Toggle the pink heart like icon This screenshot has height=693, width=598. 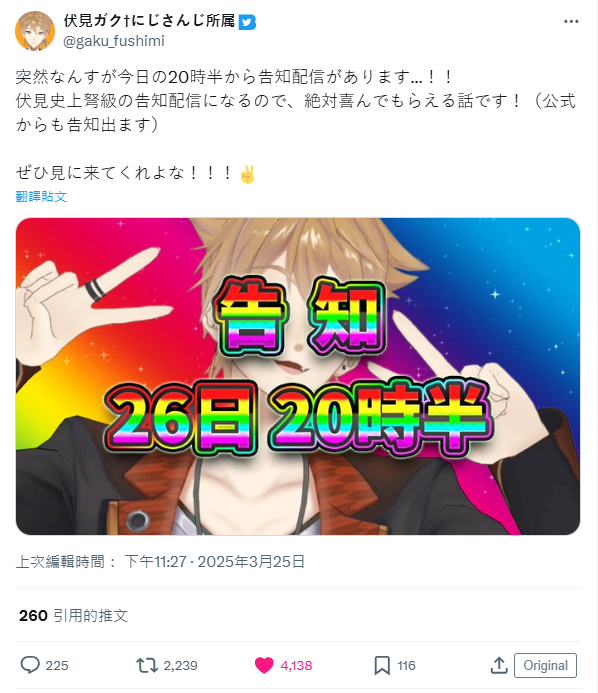coord(264,665)
